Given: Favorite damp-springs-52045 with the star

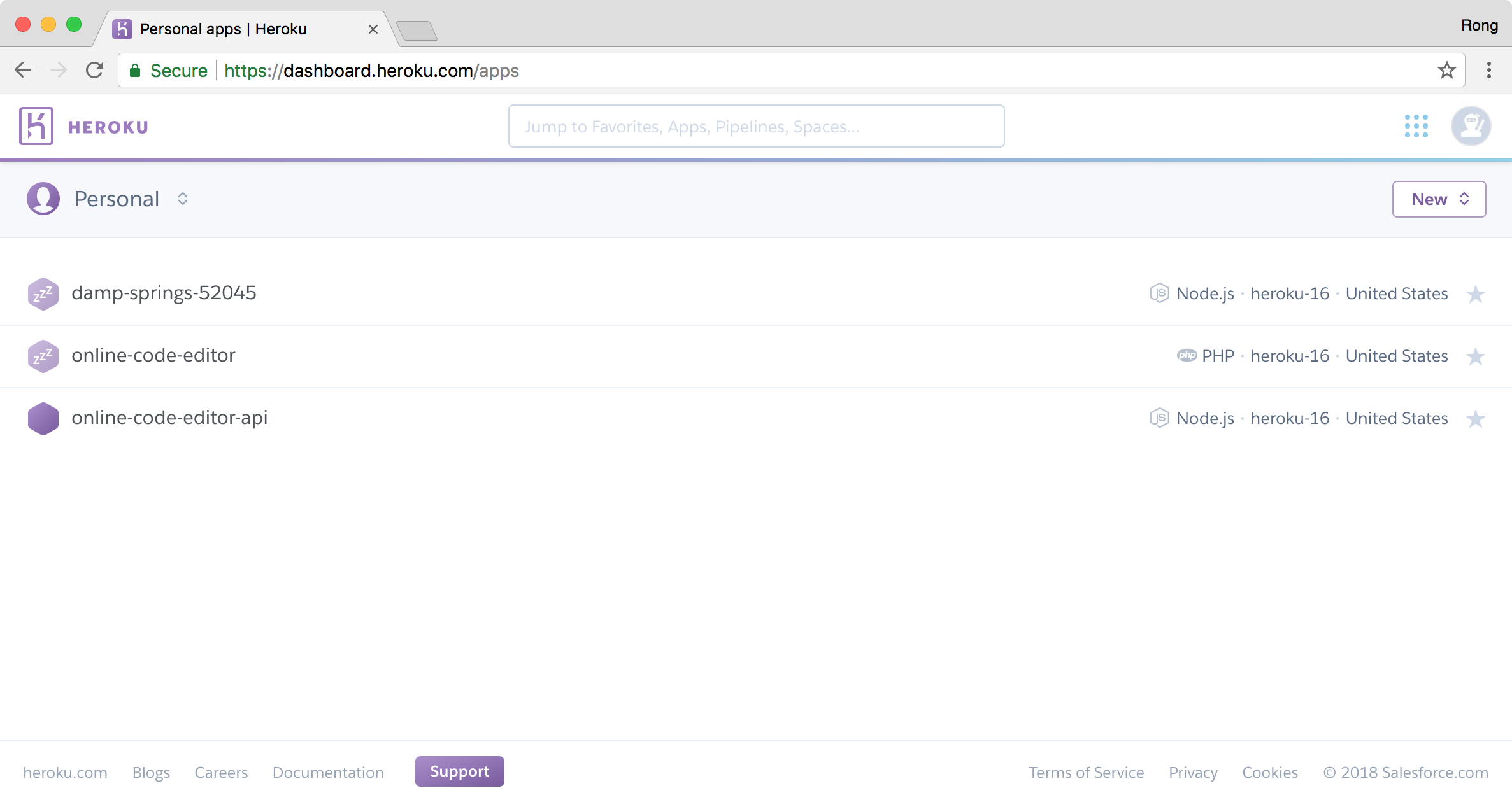Looking at the screenshot, I should (x=1476, y=293).
